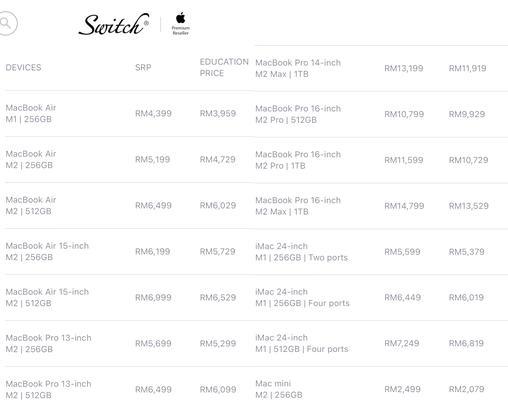
Task: Click the Apple Premium Reseller logo
Action: (180, 23)
